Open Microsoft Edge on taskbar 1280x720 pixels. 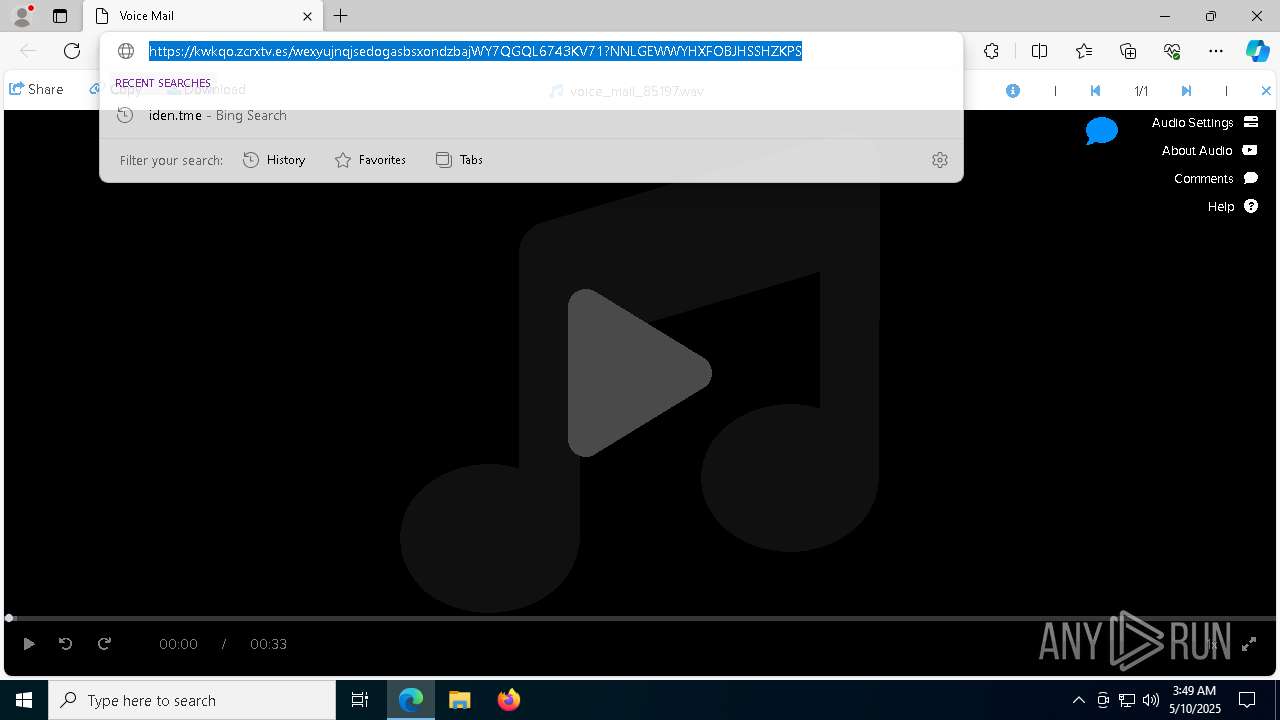click(x=411, y=700)
